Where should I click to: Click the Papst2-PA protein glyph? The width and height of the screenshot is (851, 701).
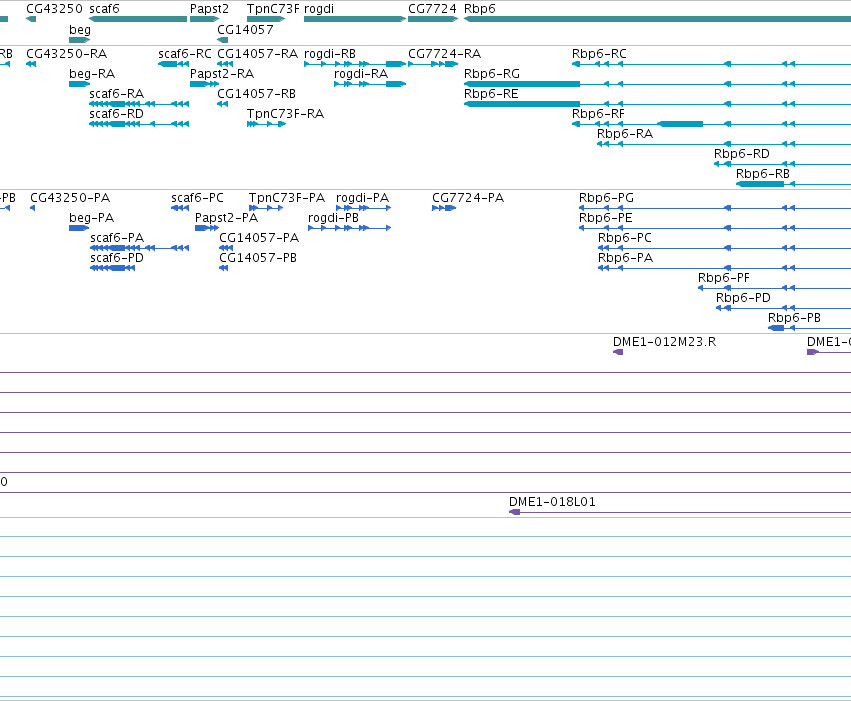[x=207, y=228]
